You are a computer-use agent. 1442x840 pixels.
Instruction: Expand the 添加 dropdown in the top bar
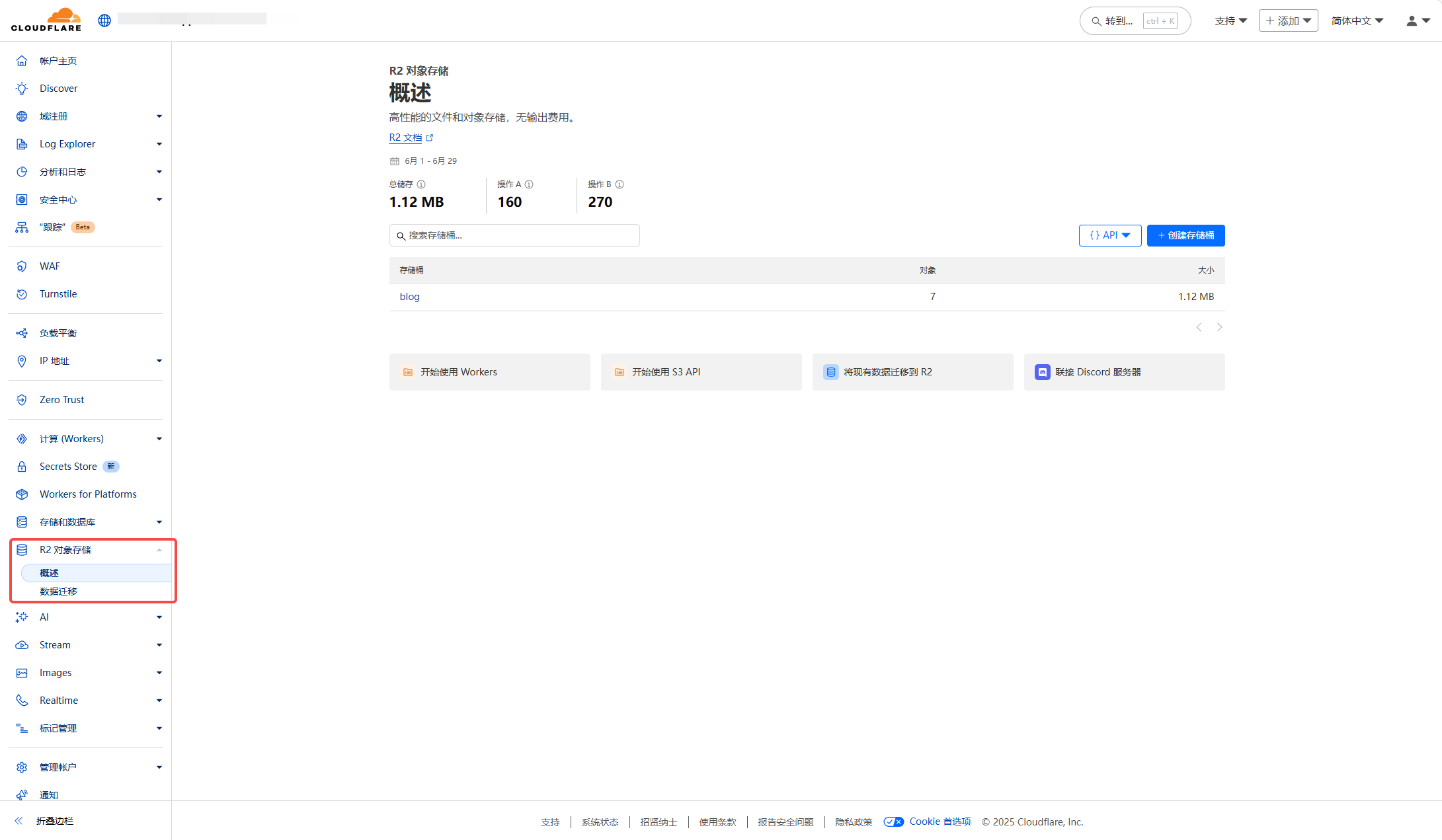click(x=1287, y=20)
